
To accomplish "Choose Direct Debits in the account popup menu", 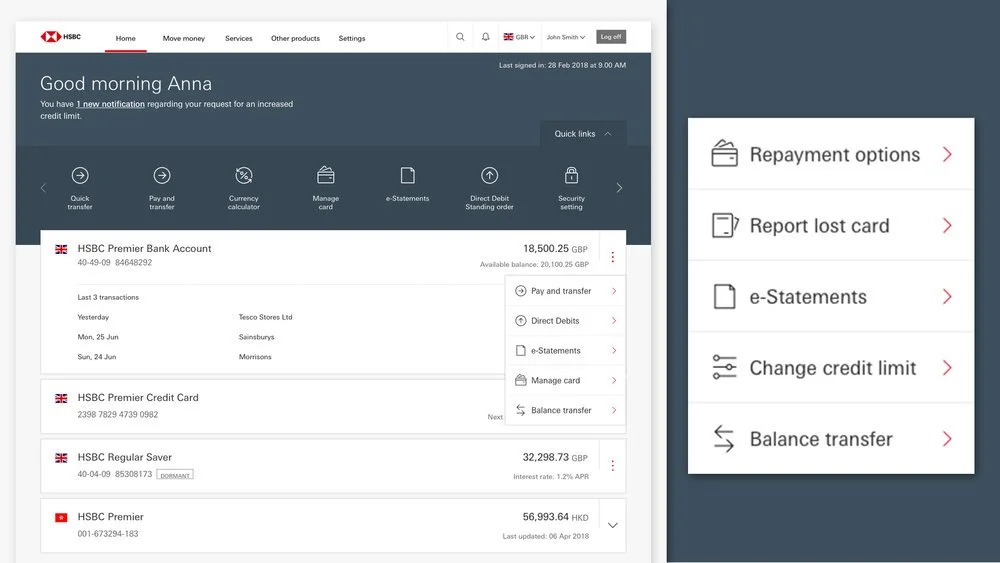I will (566, 321).
